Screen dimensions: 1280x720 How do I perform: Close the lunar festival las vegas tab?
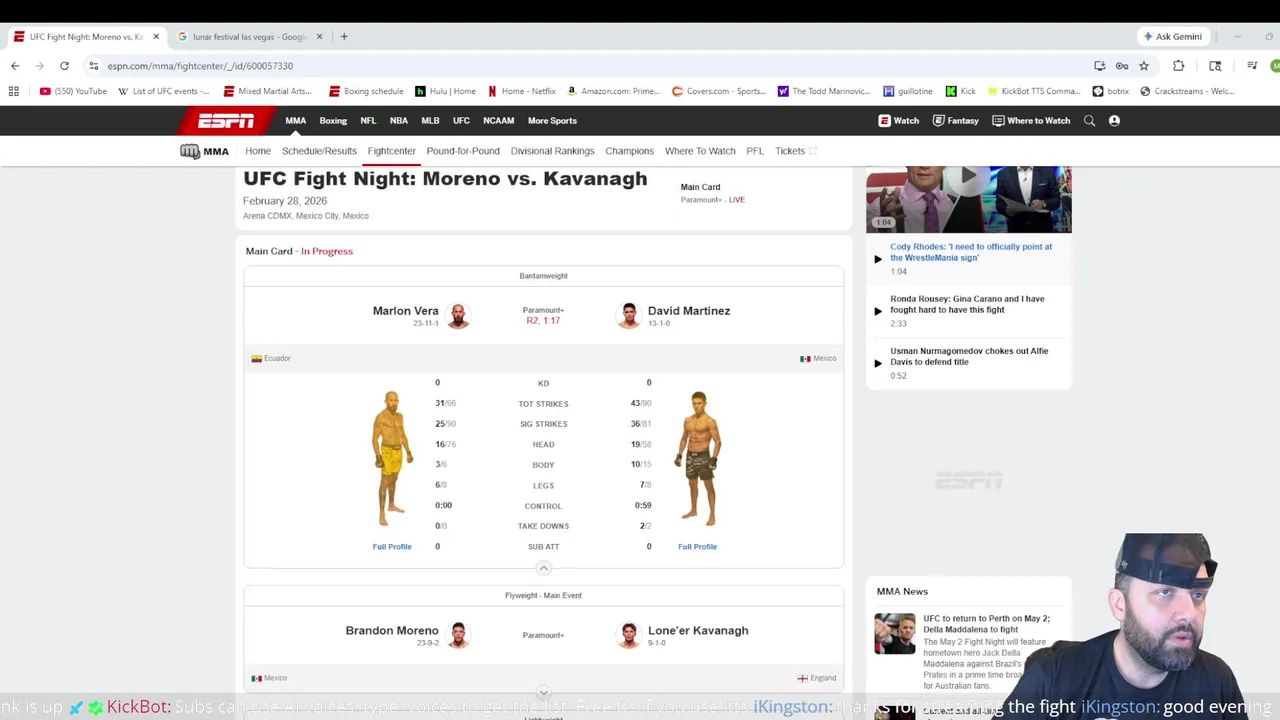click(320, 37)
